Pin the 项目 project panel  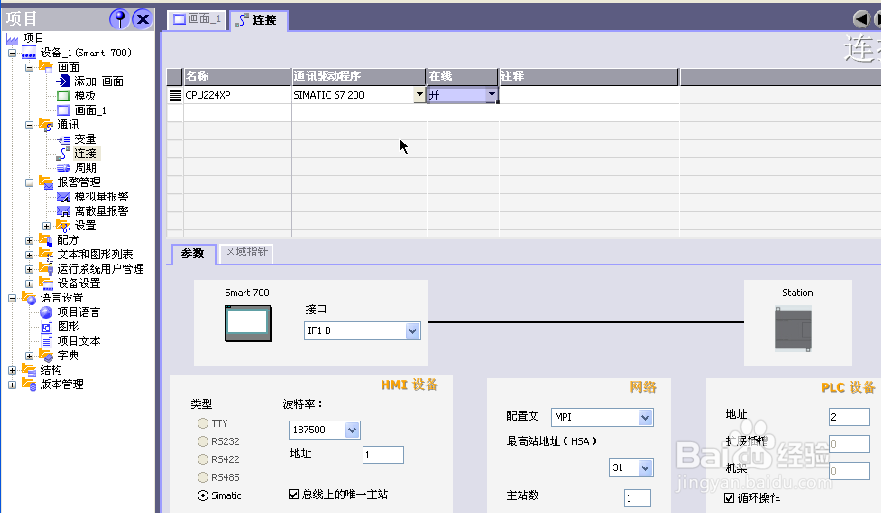pos(119,19)
